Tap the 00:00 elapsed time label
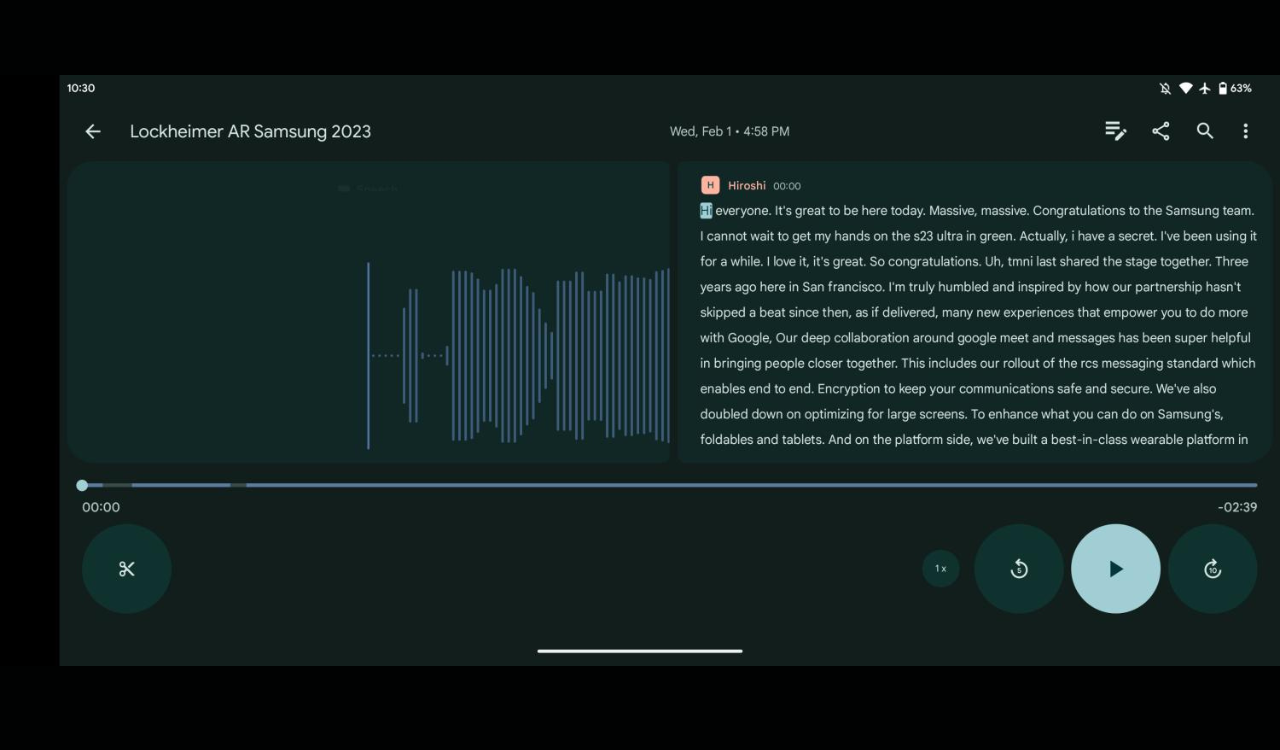This screenshot has width=1280, height=750. pos(101,507)
